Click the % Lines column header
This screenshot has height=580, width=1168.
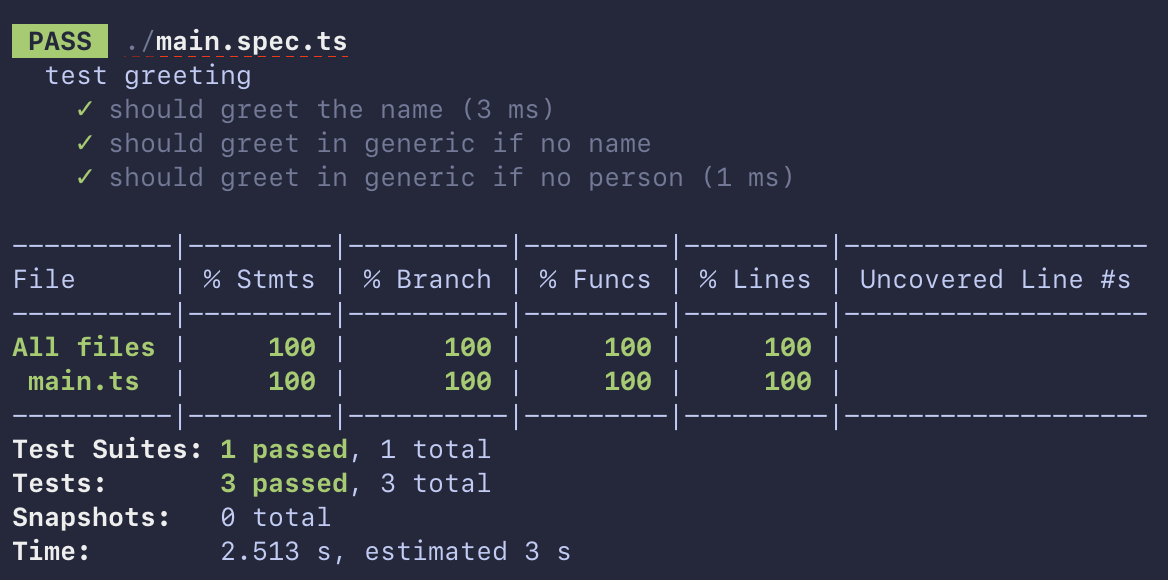pyautogui.click(x=755, y=279)
